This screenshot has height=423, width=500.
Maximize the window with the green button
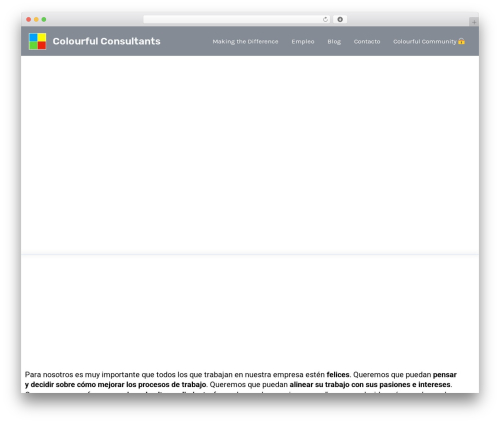pos(44,20)
